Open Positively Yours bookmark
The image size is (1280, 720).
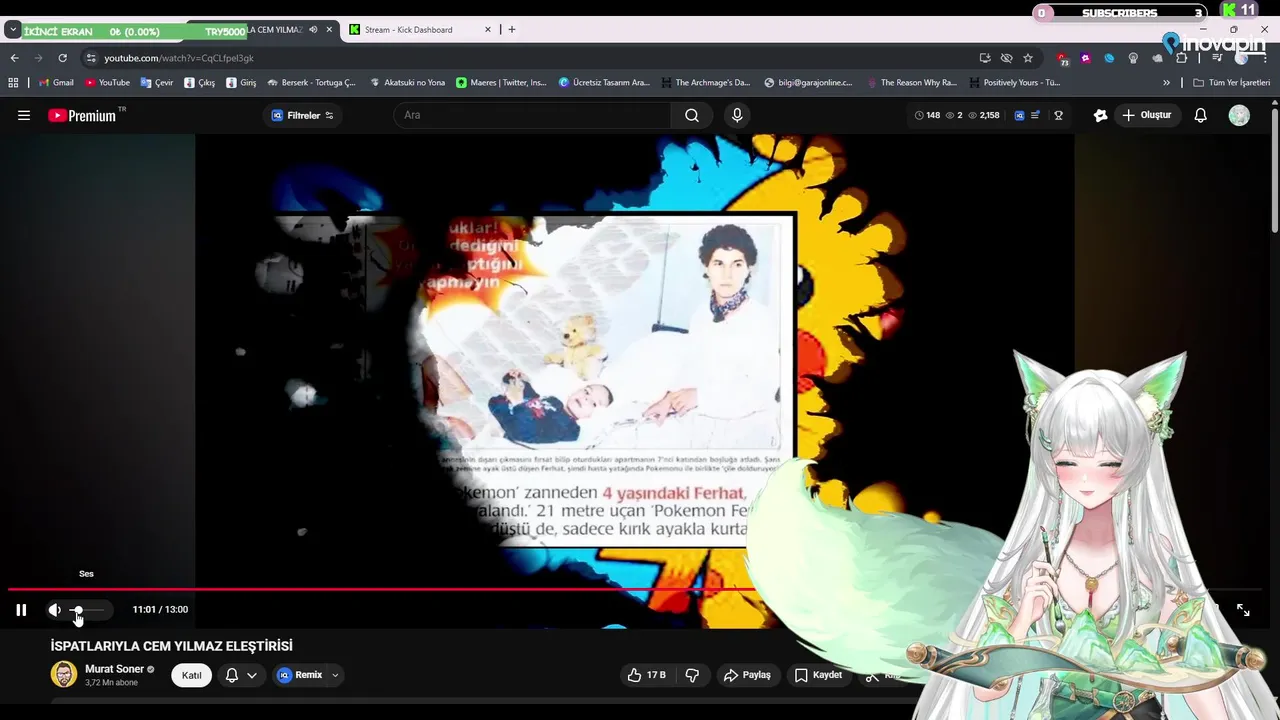pos(1014,83)
